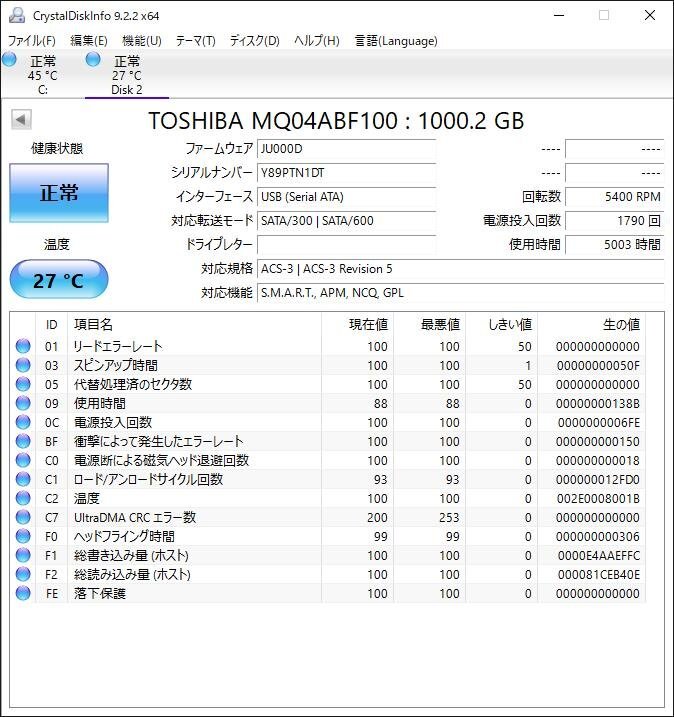This screenshot has height=717, width=674.
Task: Select raw value 0000000138B
Action: [x=598, y=404]
